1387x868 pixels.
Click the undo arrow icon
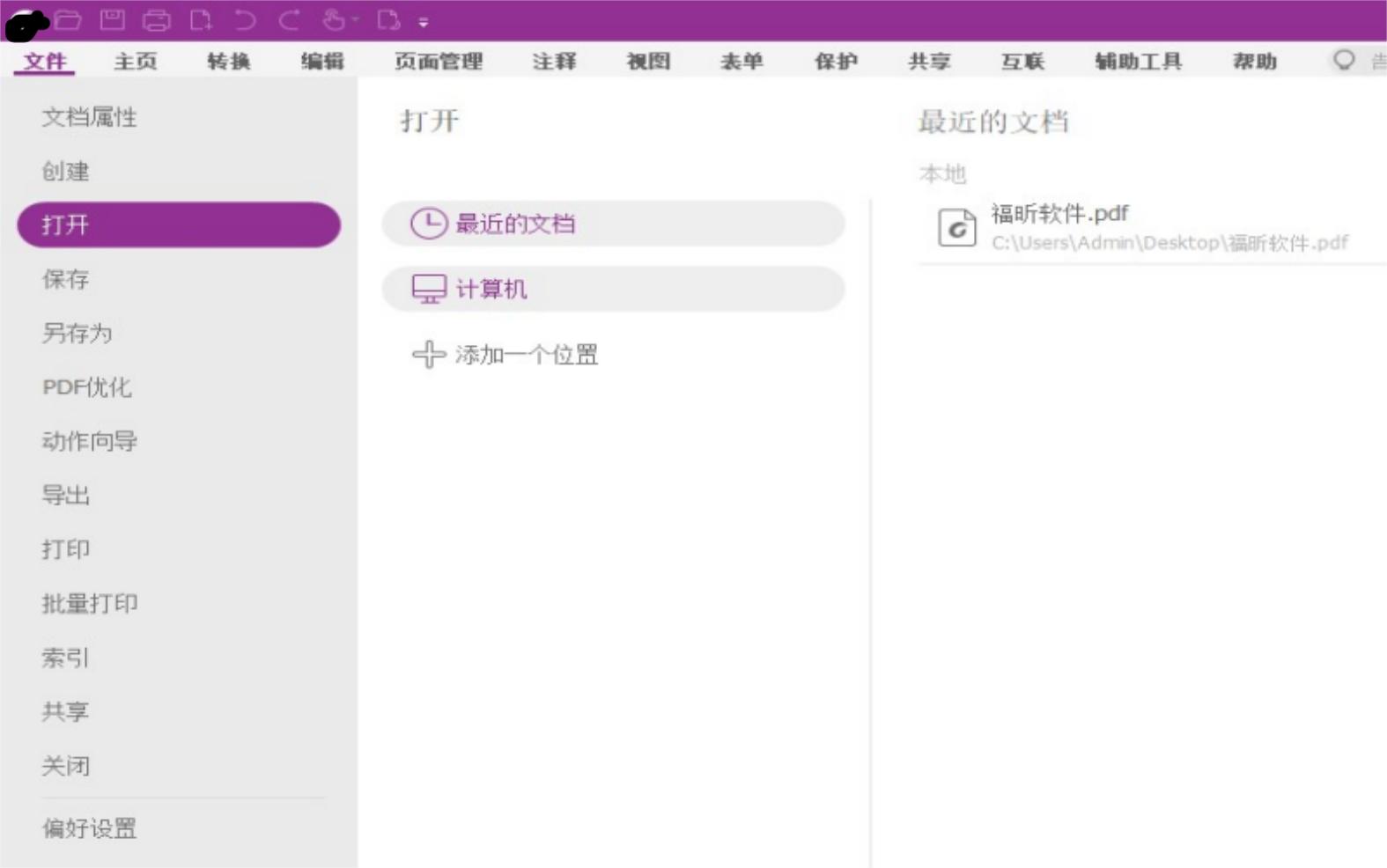[x=246, y=19]
